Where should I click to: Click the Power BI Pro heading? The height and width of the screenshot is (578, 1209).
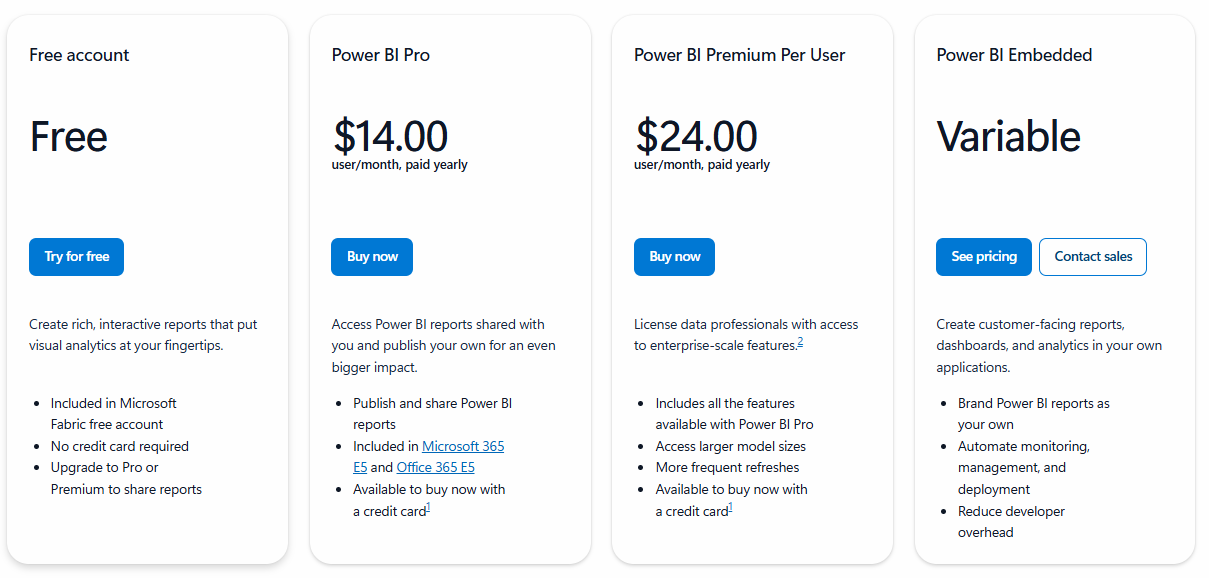click(x=381, y=56)
